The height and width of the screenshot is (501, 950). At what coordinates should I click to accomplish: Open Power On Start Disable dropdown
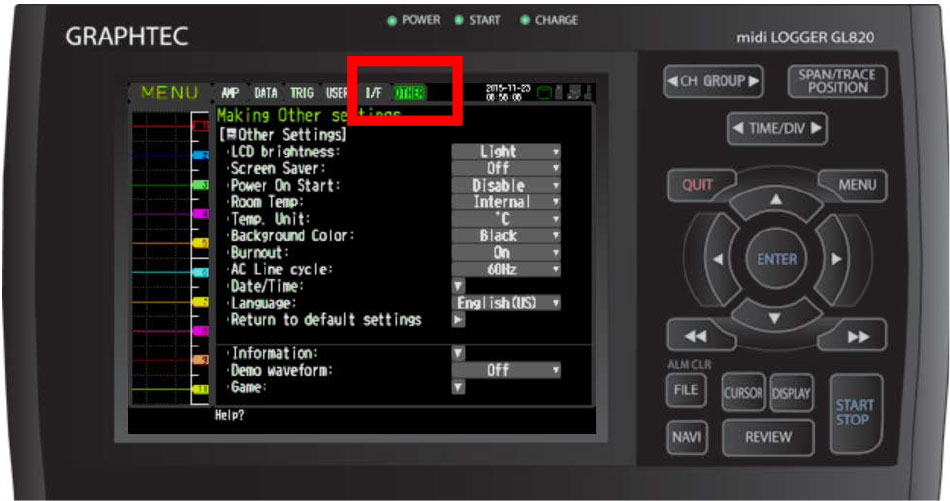[506, 185]
